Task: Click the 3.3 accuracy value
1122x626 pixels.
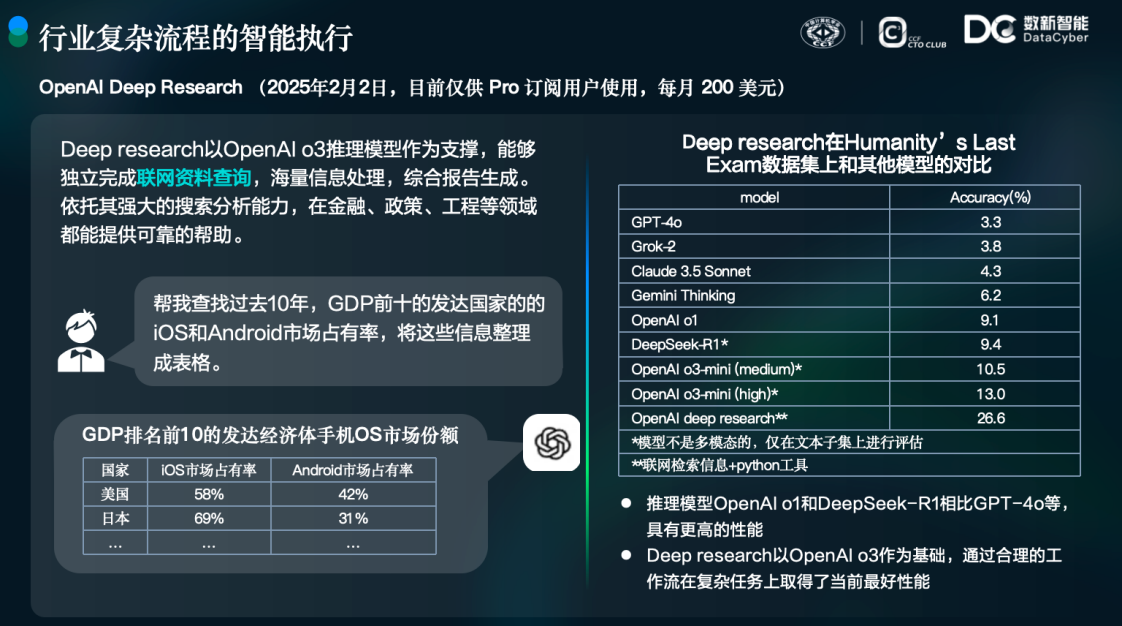Action: point(990,222)
